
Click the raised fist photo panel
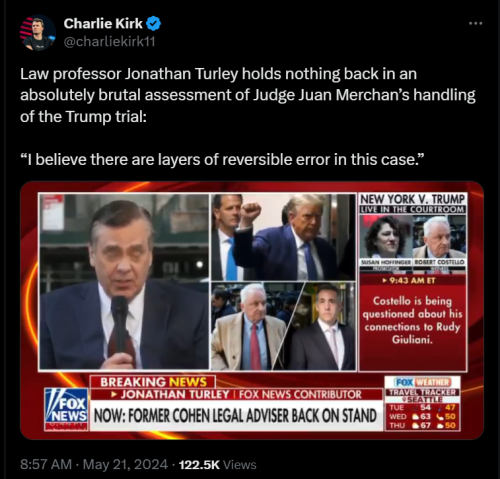284,237
